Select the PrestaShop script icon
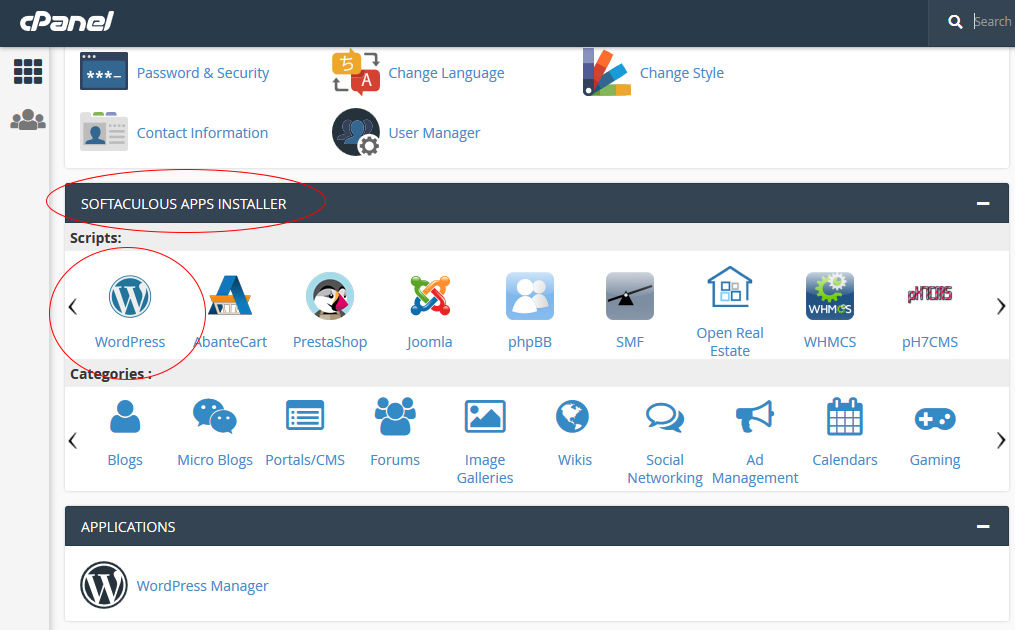 (330, 296)
